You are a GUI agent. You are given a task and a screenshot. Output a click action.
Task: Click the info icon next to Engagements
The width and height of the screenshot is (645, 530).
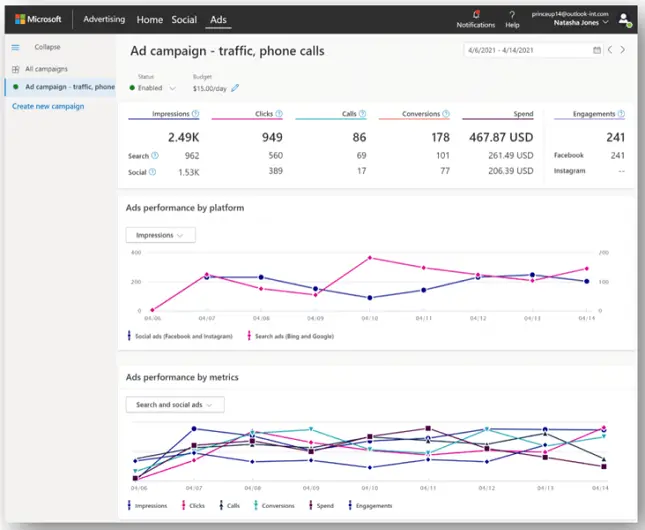(621, 114)
